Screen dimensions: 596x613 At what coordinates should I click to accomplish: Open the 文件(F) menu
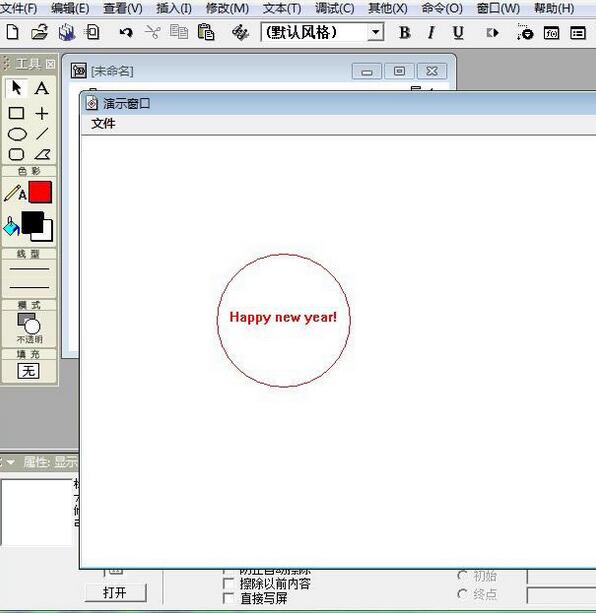pyautogui.click(x=19, y=8)
